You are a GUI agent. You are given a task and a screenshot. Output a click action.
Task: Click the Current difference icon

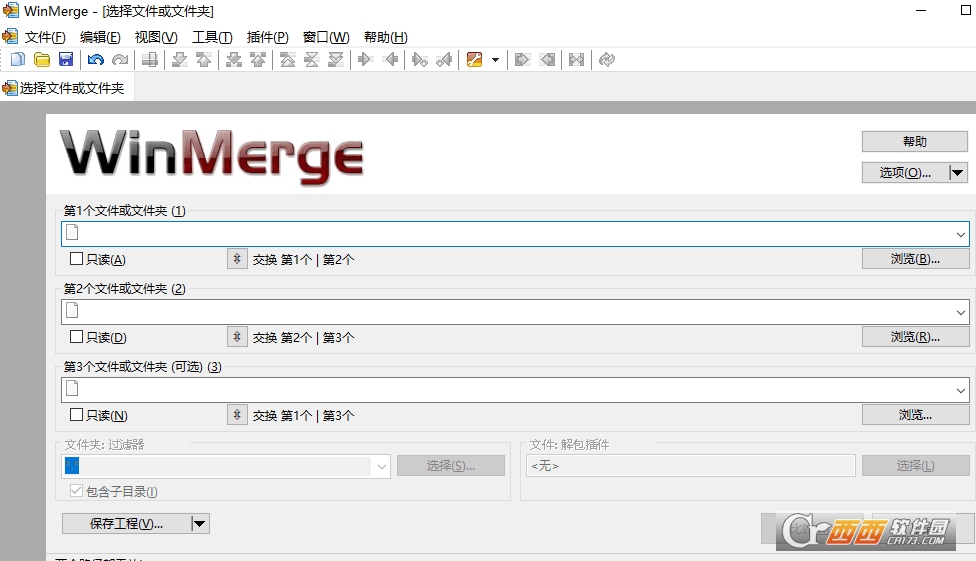point(311,60)
